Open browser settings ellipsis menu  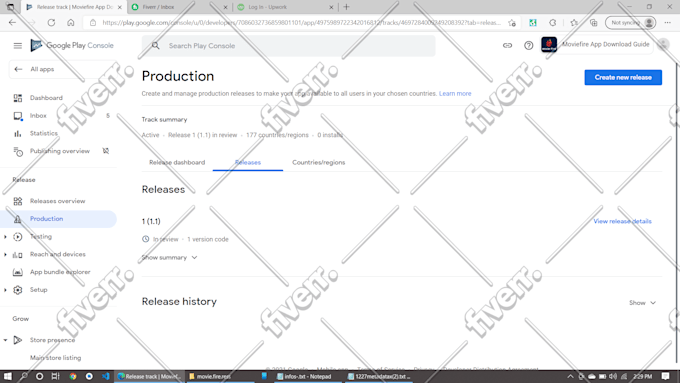coord(667,23)
